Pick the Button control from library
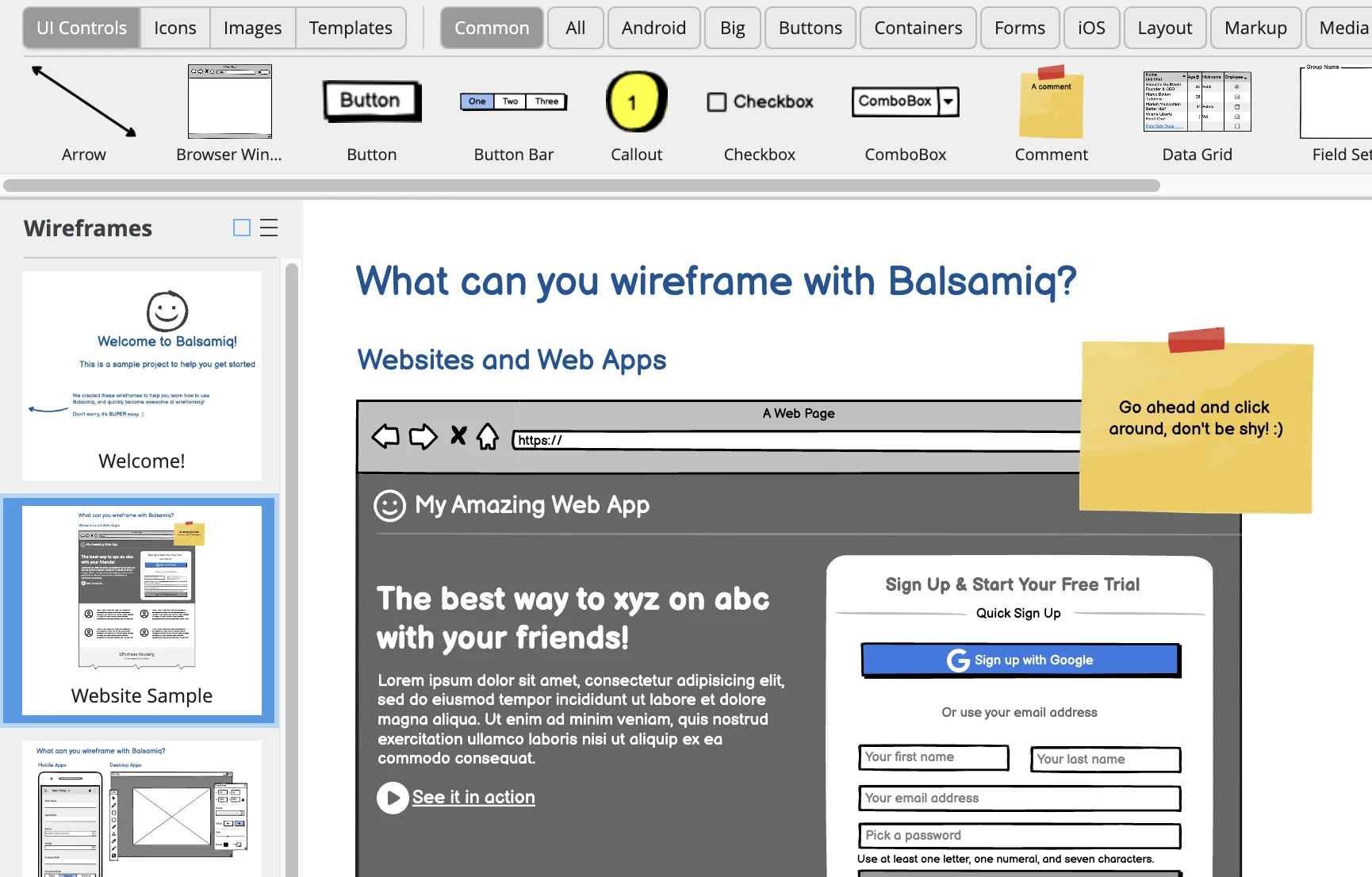 [x=372, y=113]
